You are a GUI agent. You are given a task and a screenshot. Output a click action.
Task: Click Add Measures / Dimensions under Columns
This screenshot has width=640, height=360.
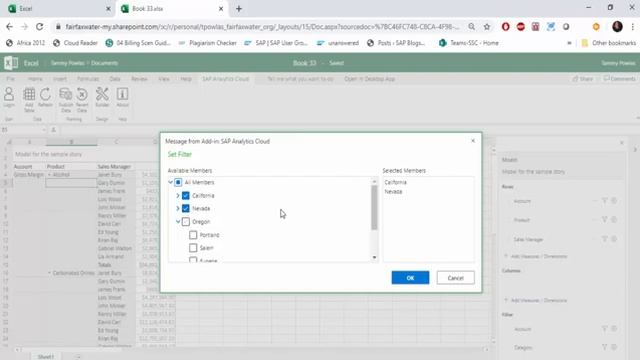pos(536,300)
